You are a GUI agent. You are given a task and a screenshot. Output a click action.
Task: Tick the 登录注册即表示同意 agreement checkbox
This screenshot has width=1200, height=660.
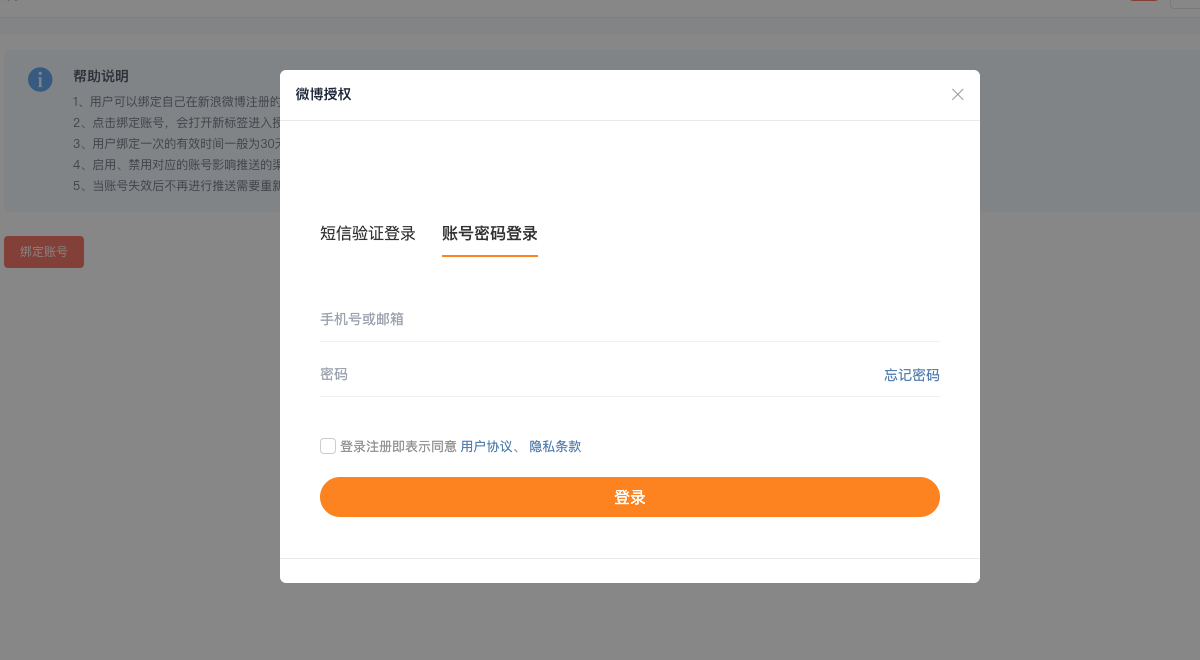[328, 446]
